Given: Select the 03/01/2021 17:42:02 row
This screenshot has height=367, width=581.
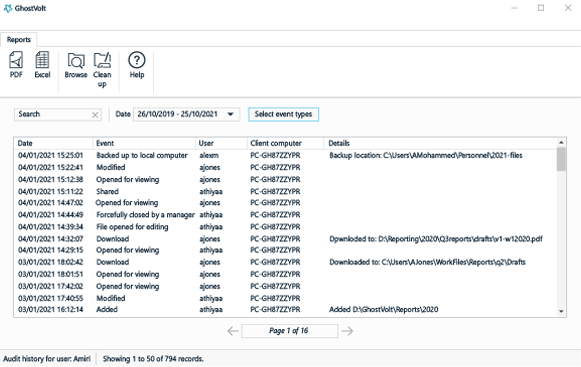Looking at the screenshot, I should 285,287.
